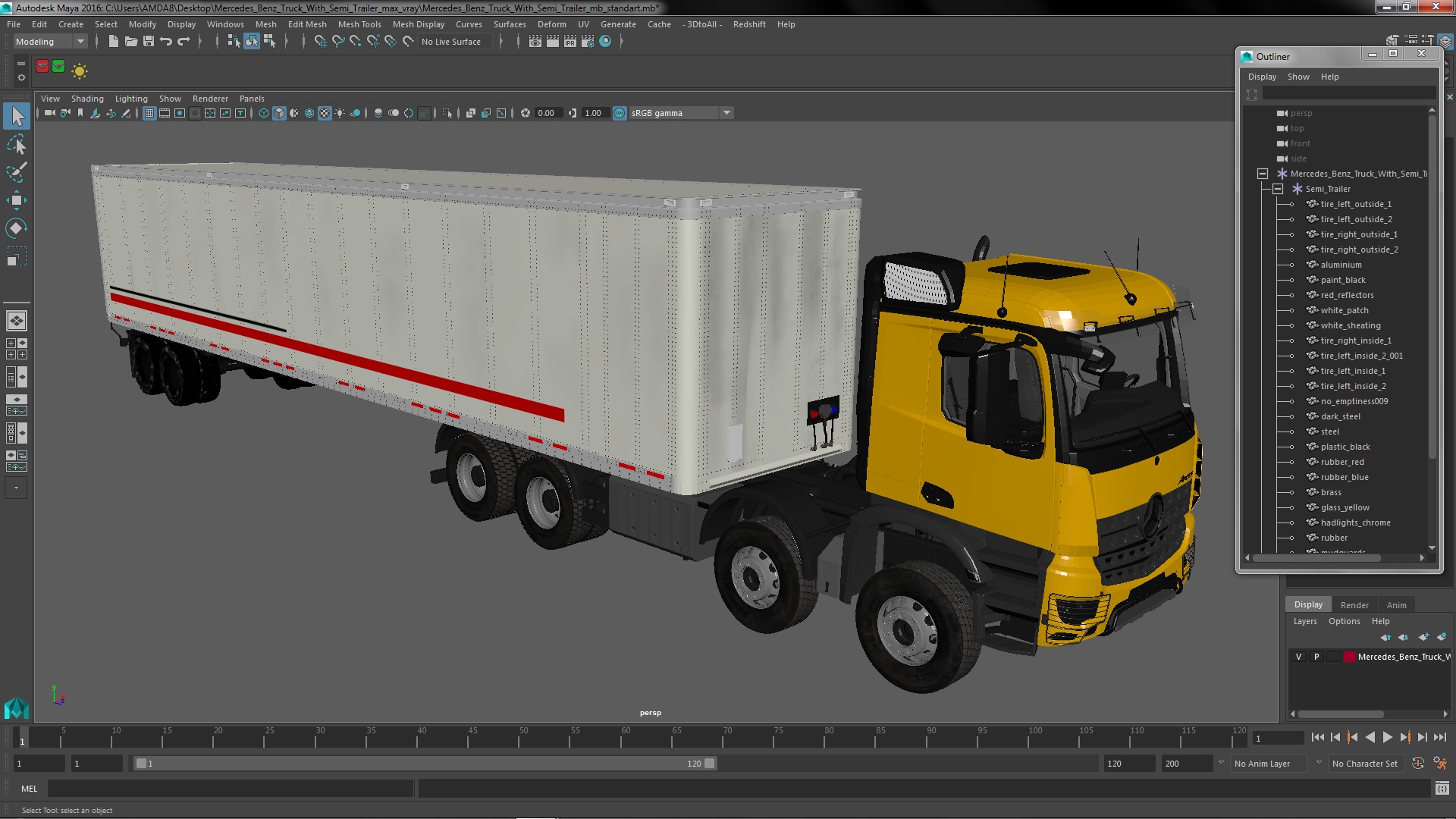Click the Snap to curves icon
The width and height of the screenshot is (1456, 819).
[x=338, y=41]
